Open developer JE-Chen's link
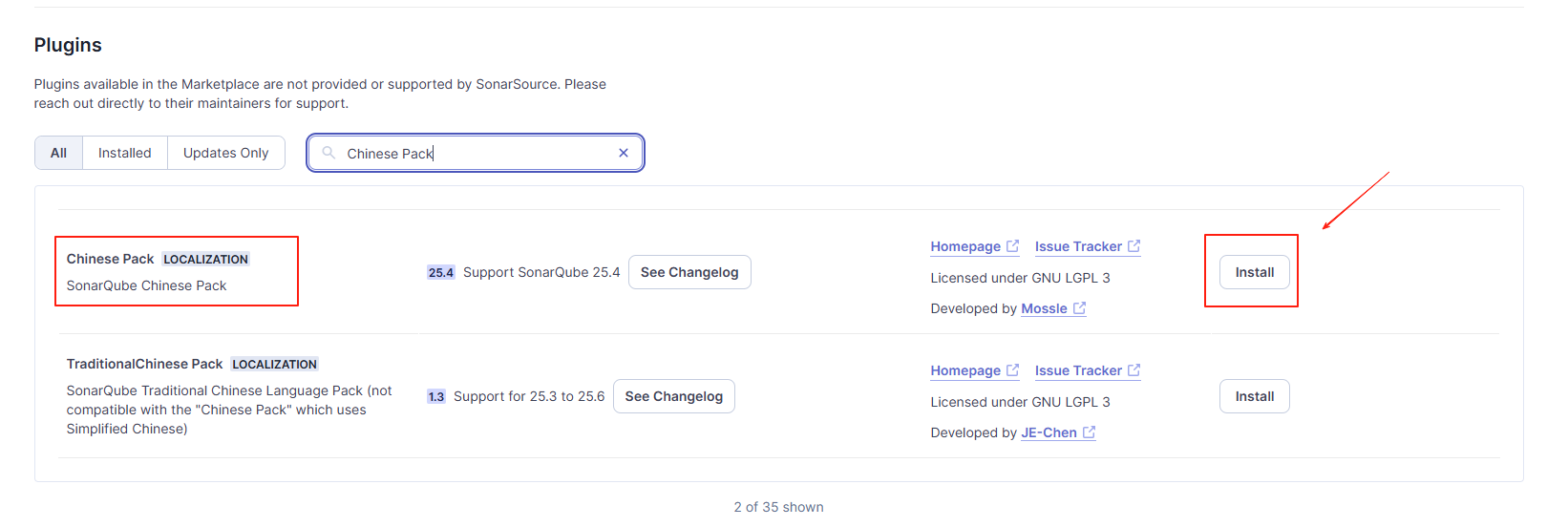This screenshot has height=527, width=1568. [1049, 432]
